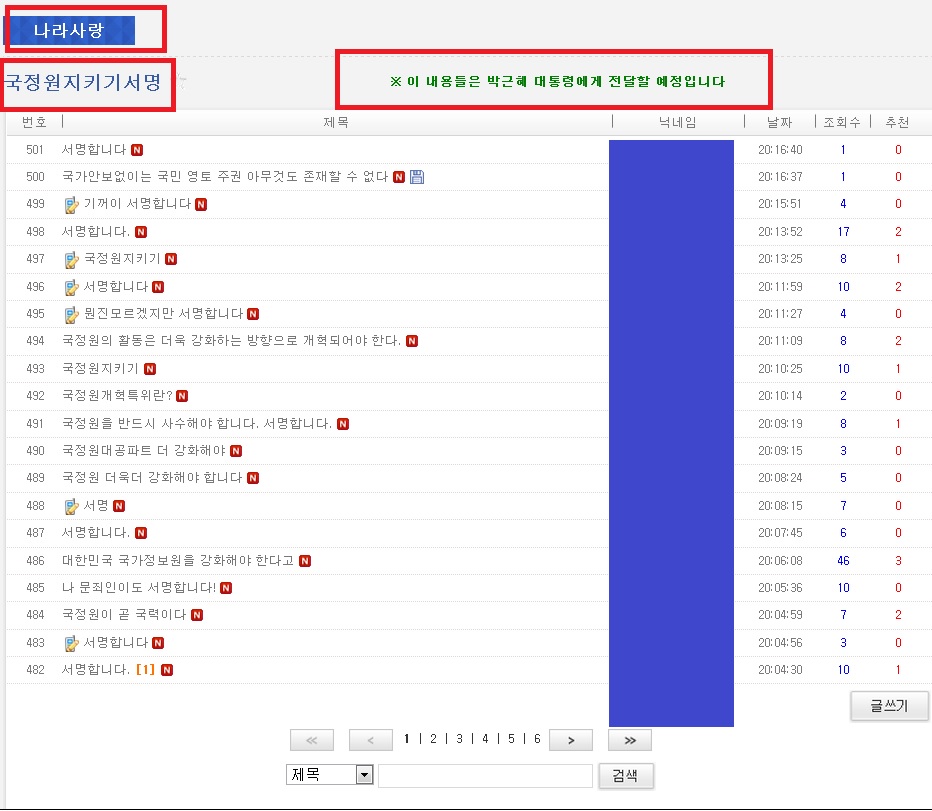
Task: Click the note icon on post 497
Action: click(x=71, y=260)
